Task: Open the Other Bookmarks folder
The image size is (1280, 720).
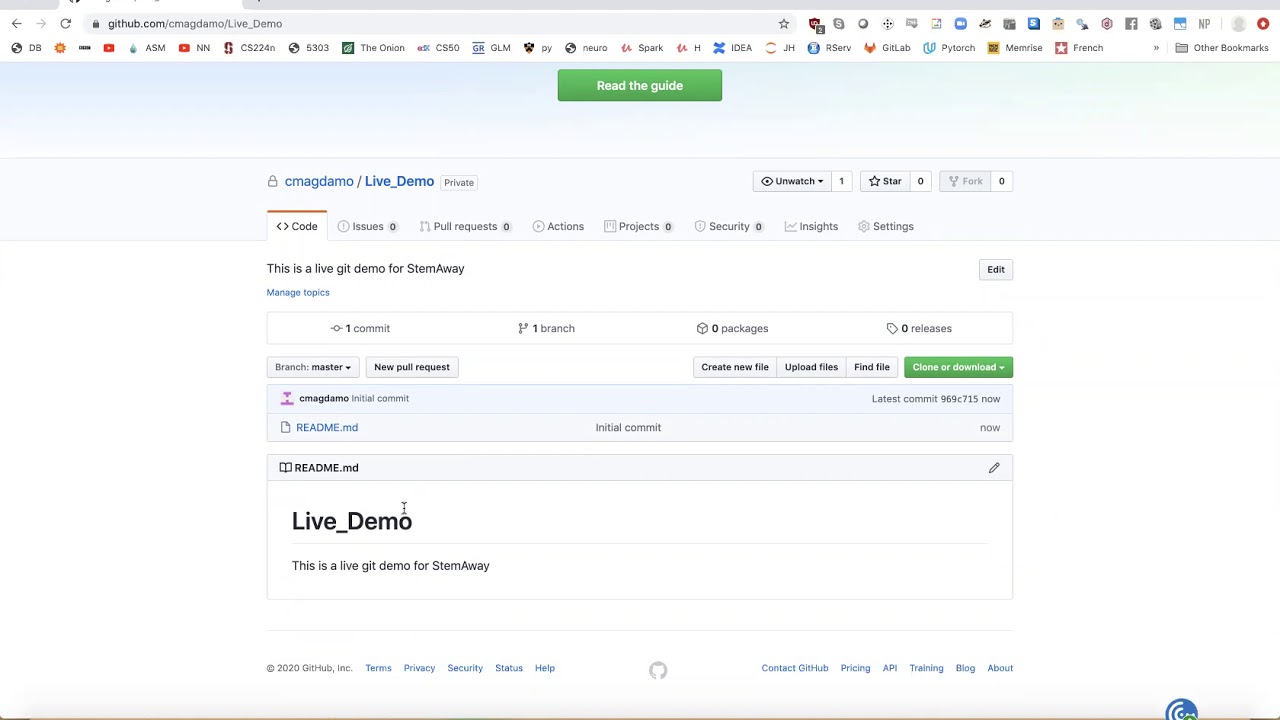Action: pos(1221,48)
